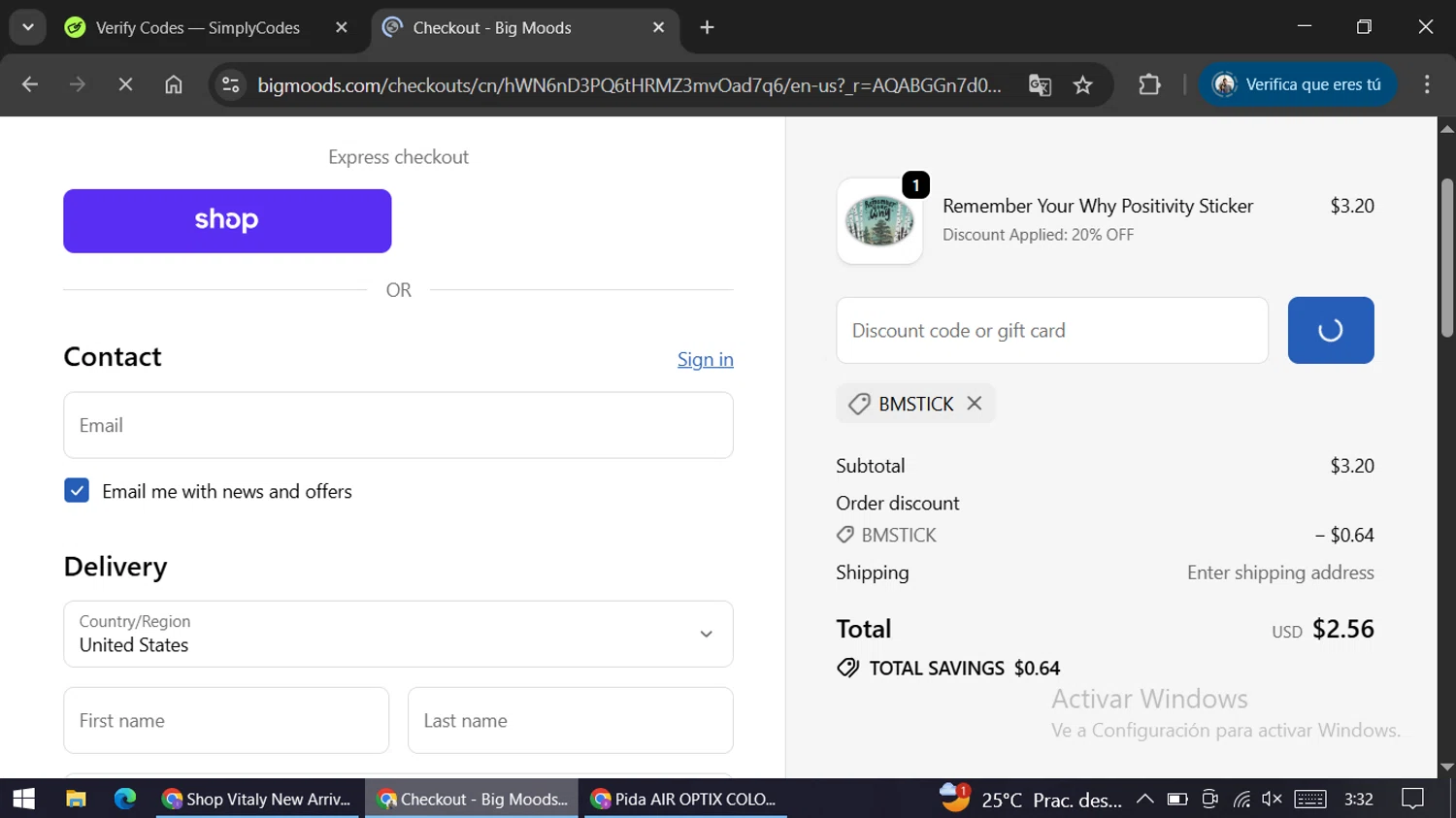Switch to Checkout - Big Moods taskbar window
The width and height of the screenshot is (1456, 818).
click(x=472, y=799)
